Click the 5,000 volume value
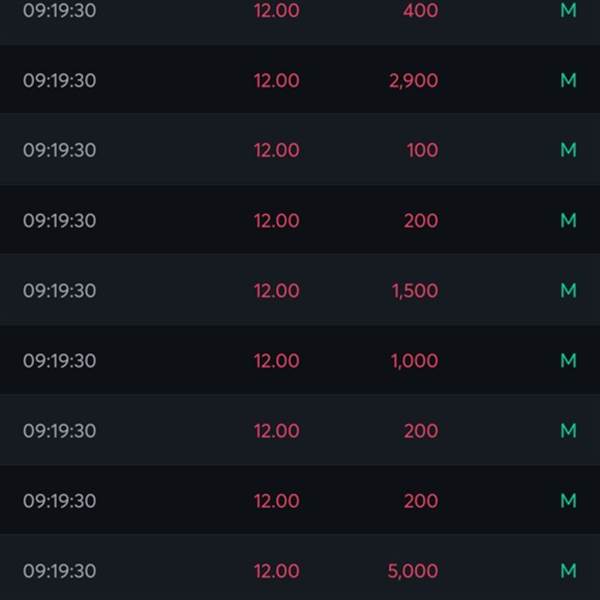The height and width of the screenshot is (600, 600). (x=412, y=571)
